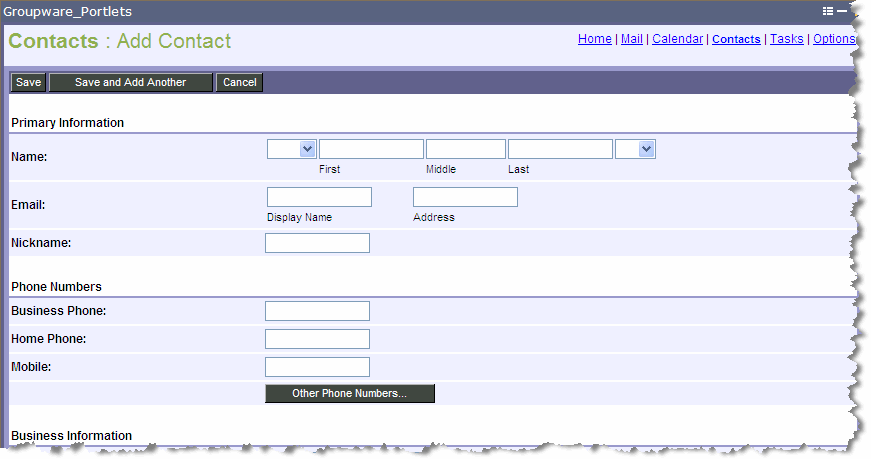Select the Home Phone: label
This screenshot has height=459, width=871.
[x=48, y=338]
